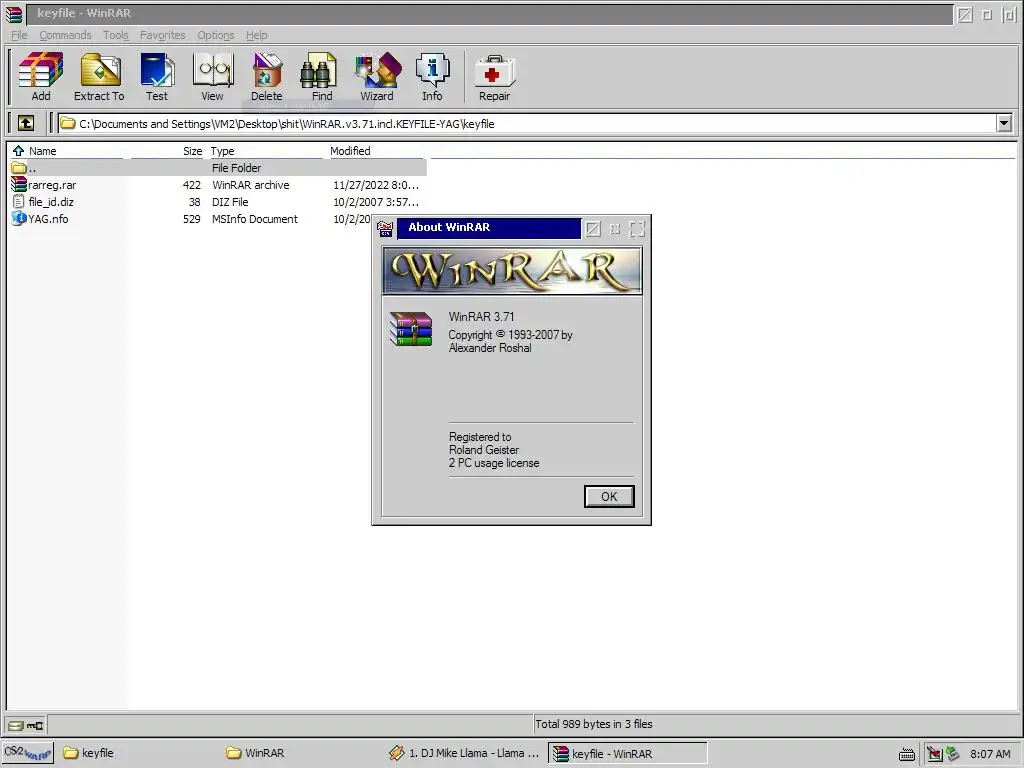Image resolution: width=1024 pixels, height=768 pixels.
Task: Click 'Roland Geister' registered name text
Action: tap(484, 450)
